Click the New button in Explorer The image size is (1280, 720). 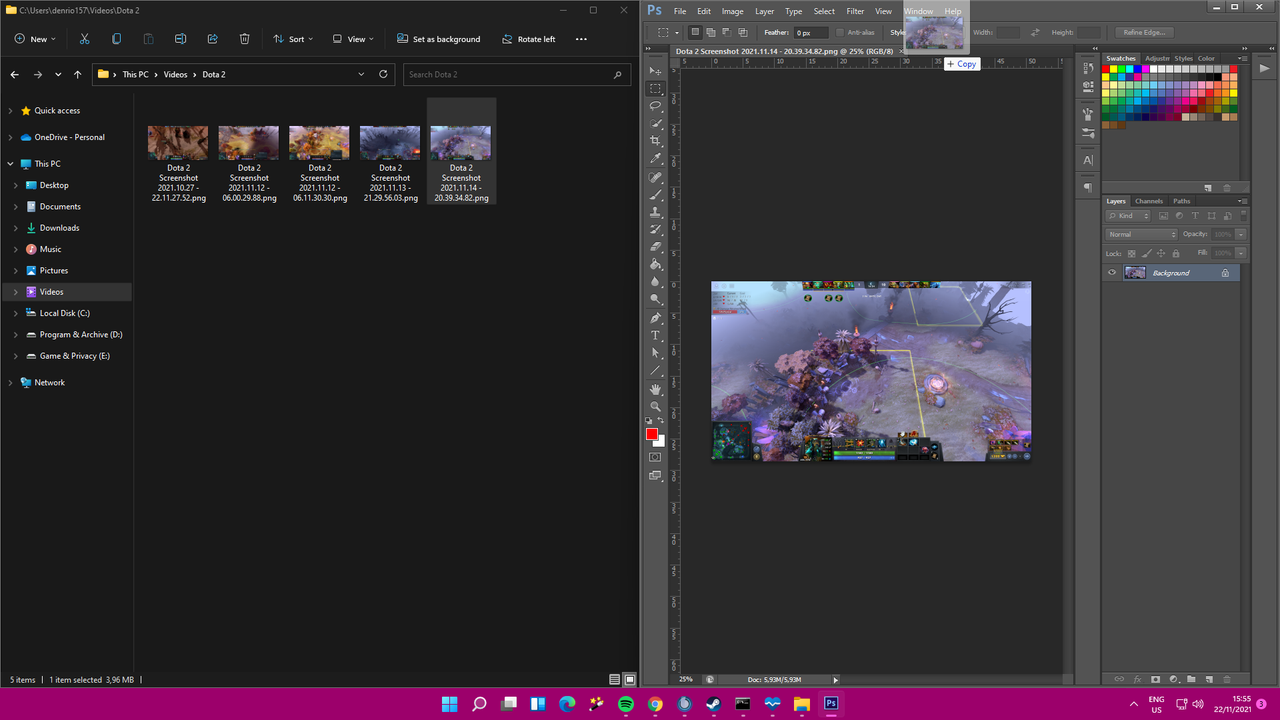pyautogui.click(x=35, y=39)
